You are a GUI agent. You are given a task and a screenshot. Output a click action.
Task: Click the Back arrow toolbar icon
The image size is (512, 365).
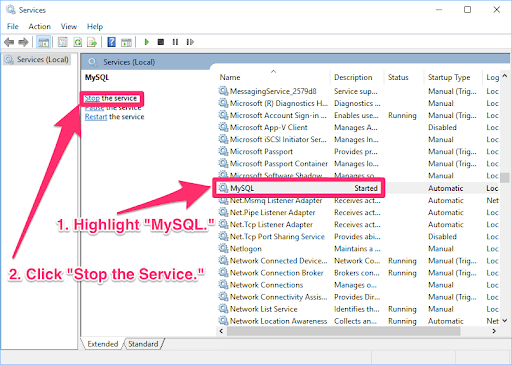[9, 42]
